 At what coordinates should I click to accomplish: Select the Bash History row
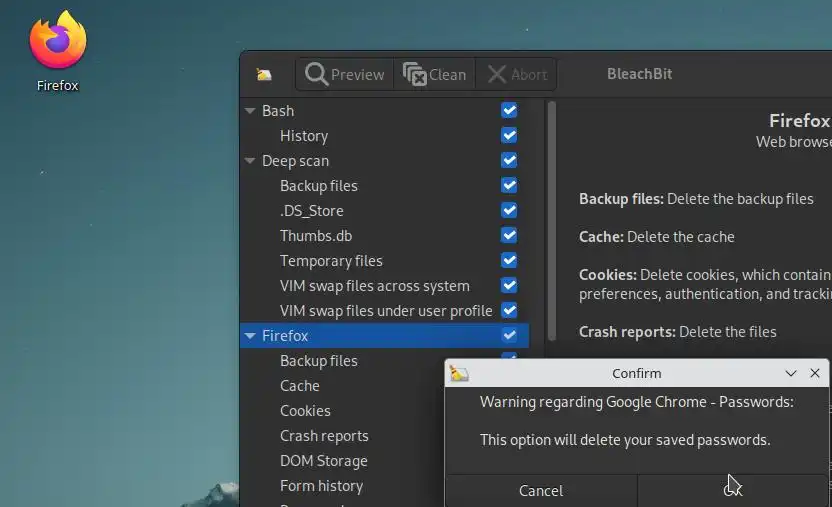point(384,136)
